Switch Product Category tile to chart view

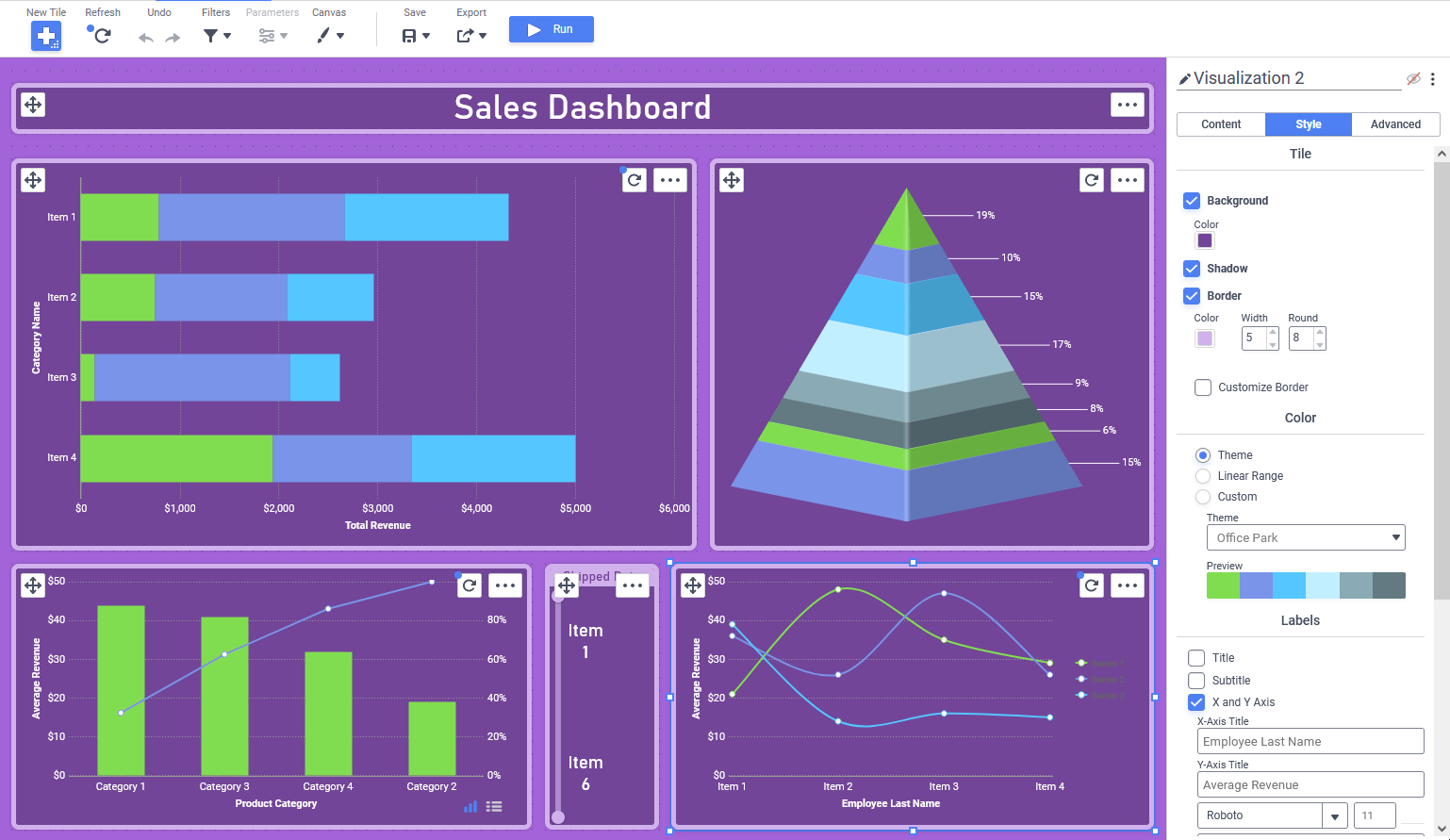470,807
